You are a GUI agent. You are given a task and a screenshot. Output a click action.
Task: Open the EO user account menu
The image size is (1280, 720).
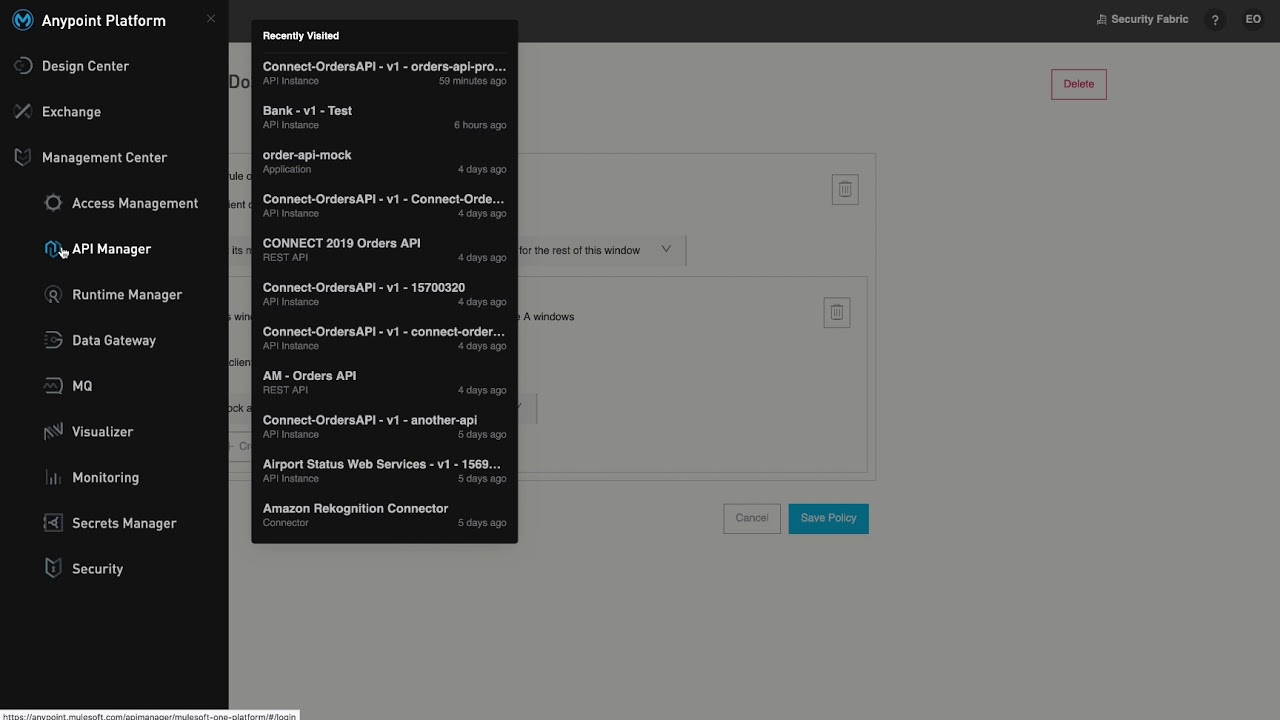(1253, 20)
